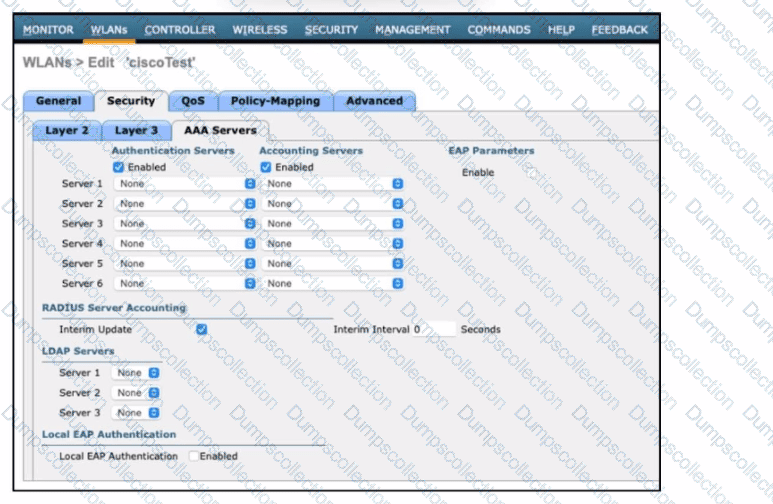Enable Local EAP Authentication checkbox
773x504 pixels.
(x=195, y=456)
